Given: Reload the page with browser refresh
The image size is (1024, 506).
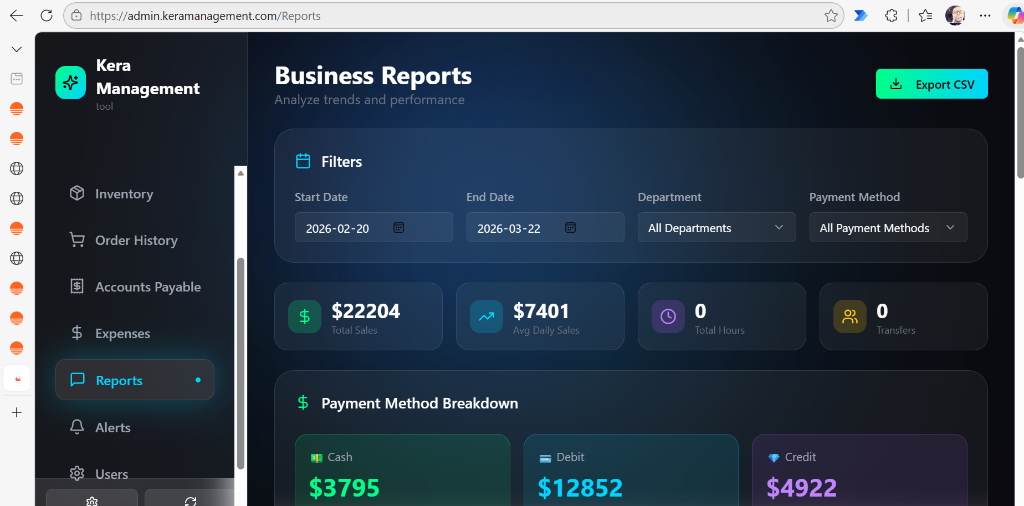Looking at the screenshot, I should pyautogui.click(x=46, y=15).
